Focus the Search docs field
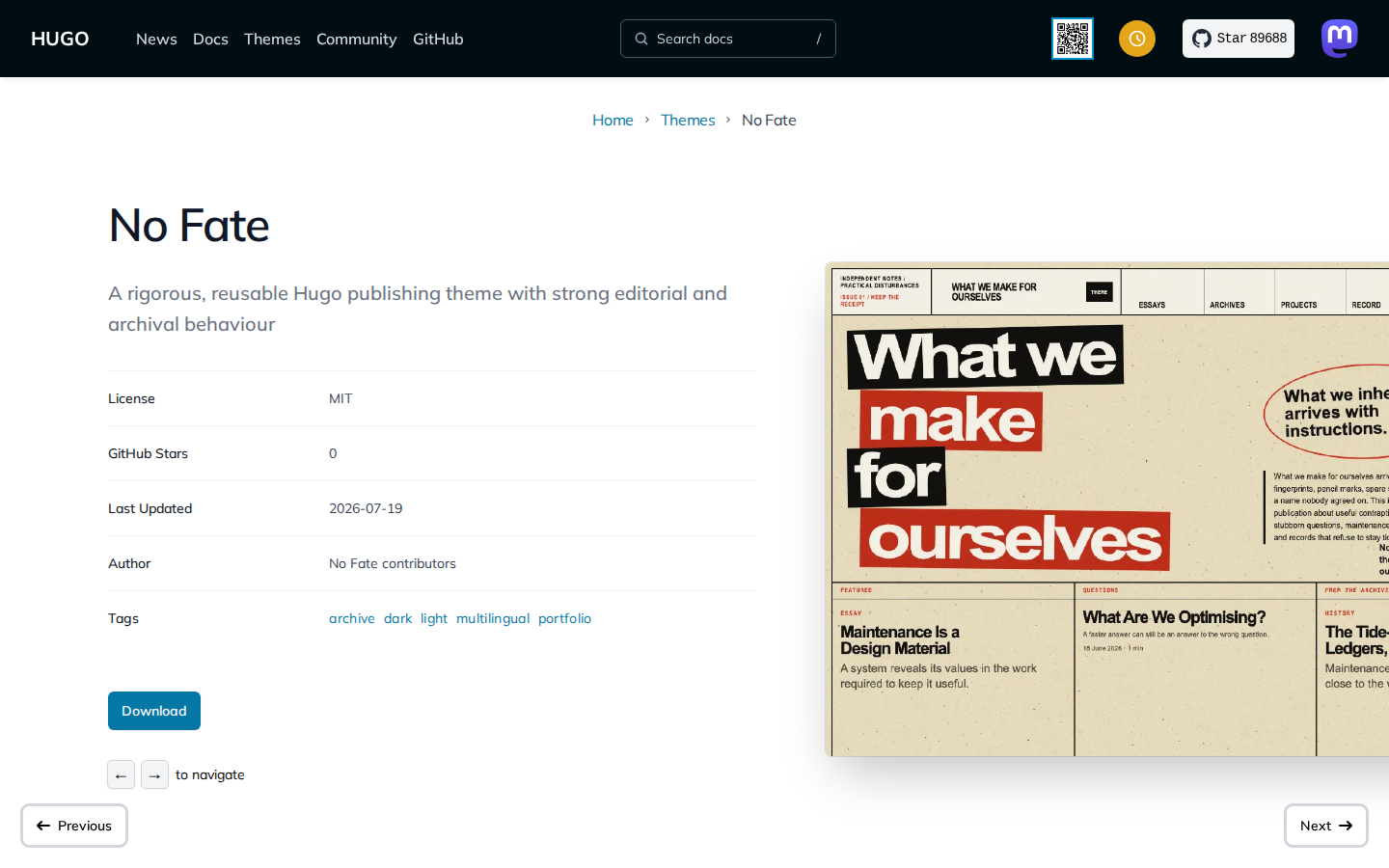 click(728, 39)
